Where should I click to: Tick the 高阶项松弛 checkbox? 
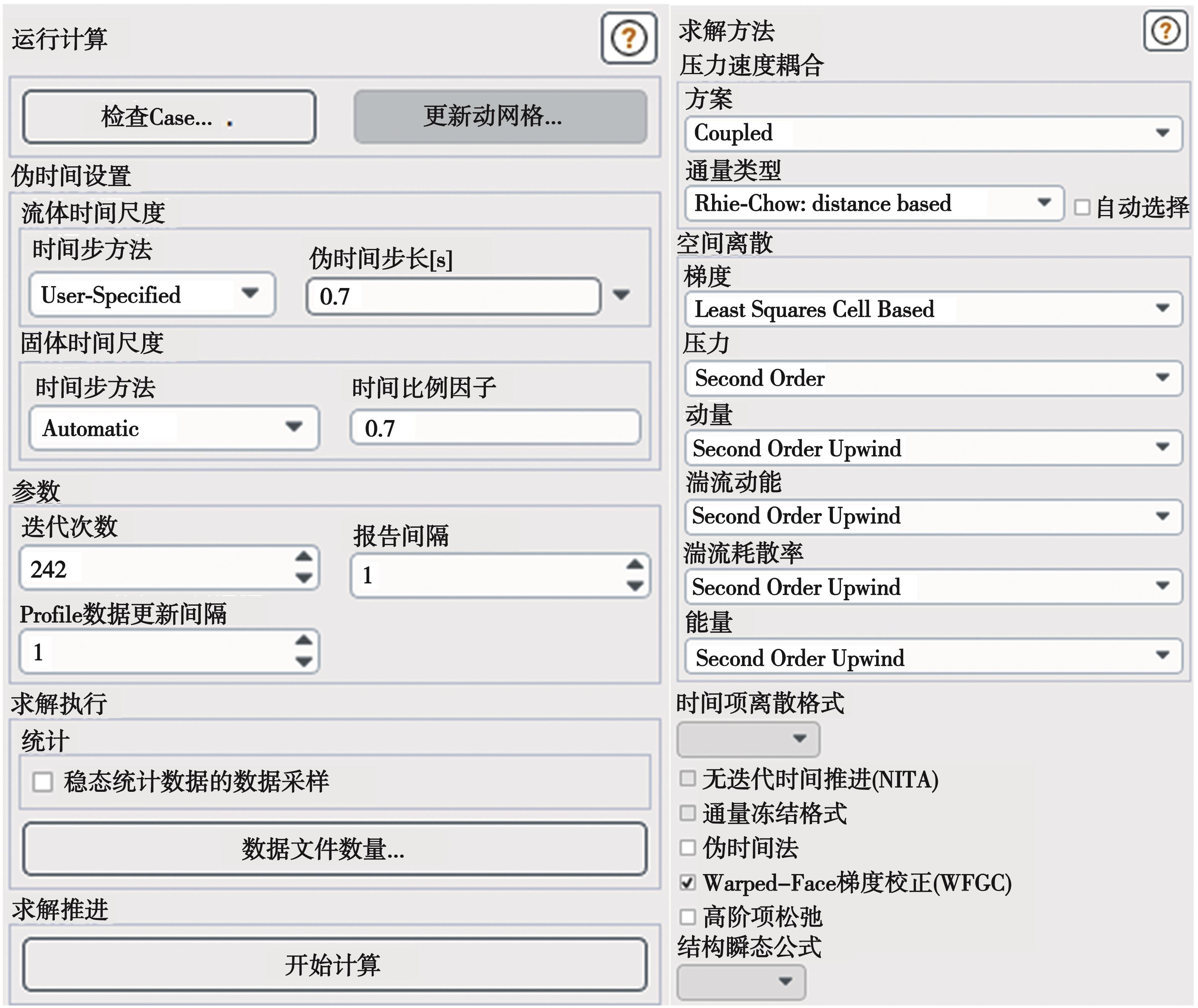688,917
